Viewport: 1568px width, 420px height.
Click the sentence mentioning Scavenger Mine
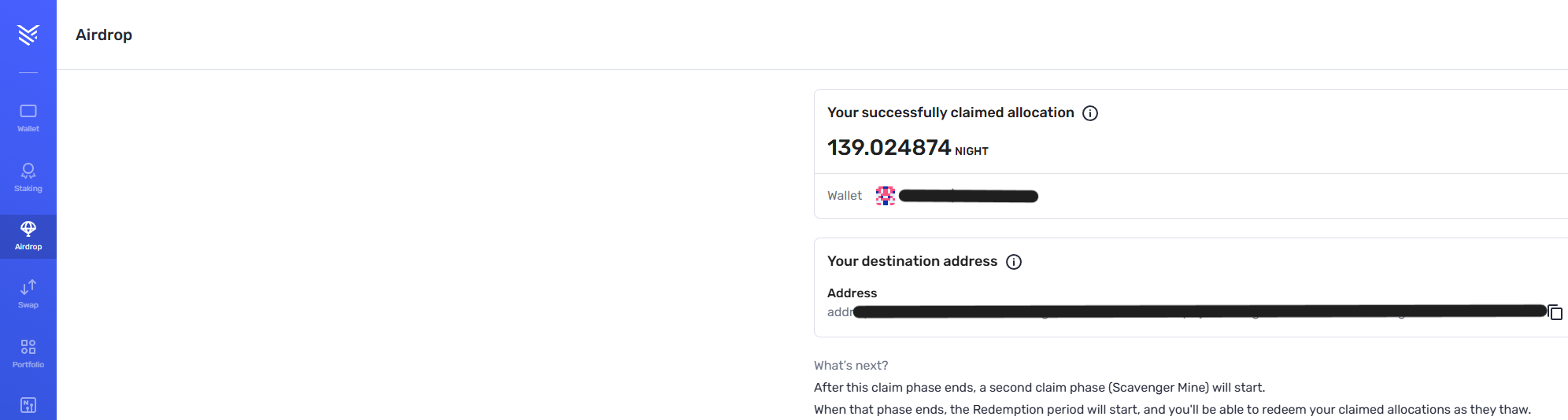coord(1039,388)
